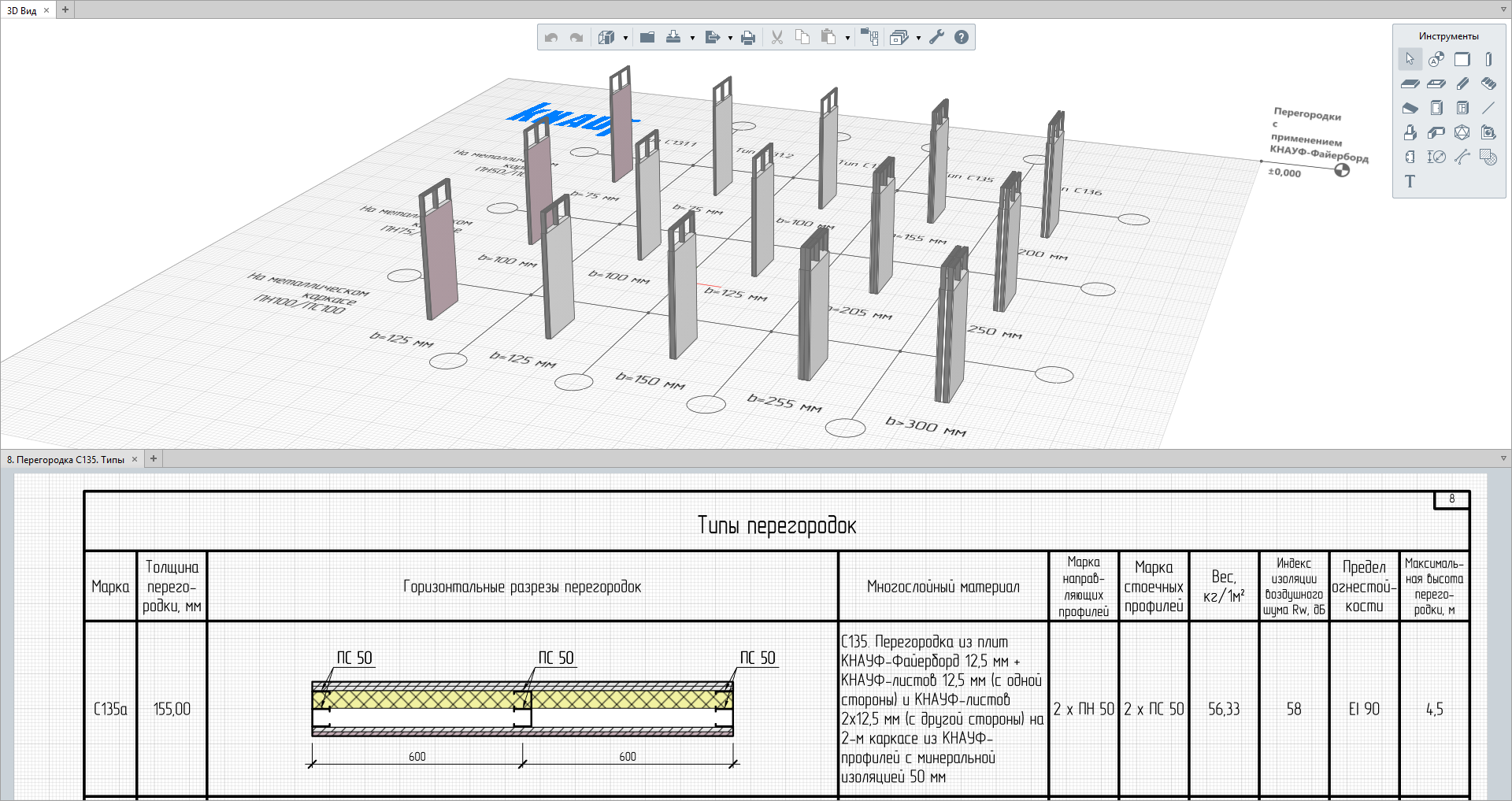Activate the Strip foundation tool
The width and height of the screenshot is (1512, 801).
[1436, 132]
